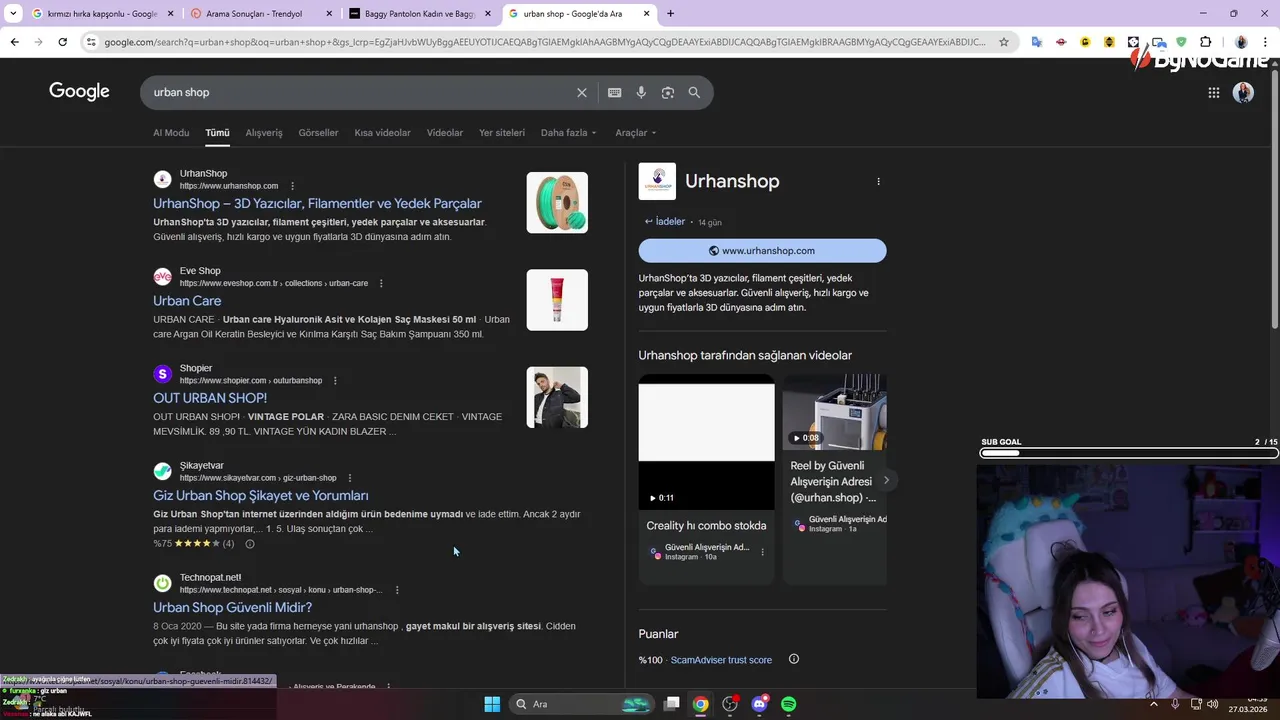Expand the Araçlar dropdown
This screenshot has width=1280, height=720.
point(636,133)
